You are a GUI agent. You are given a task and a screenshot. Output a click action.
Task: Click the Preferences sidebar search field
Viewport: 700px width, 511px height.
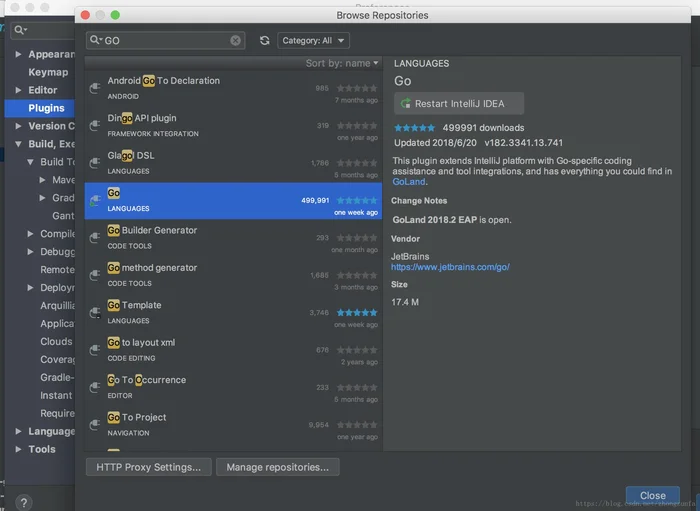43,30
